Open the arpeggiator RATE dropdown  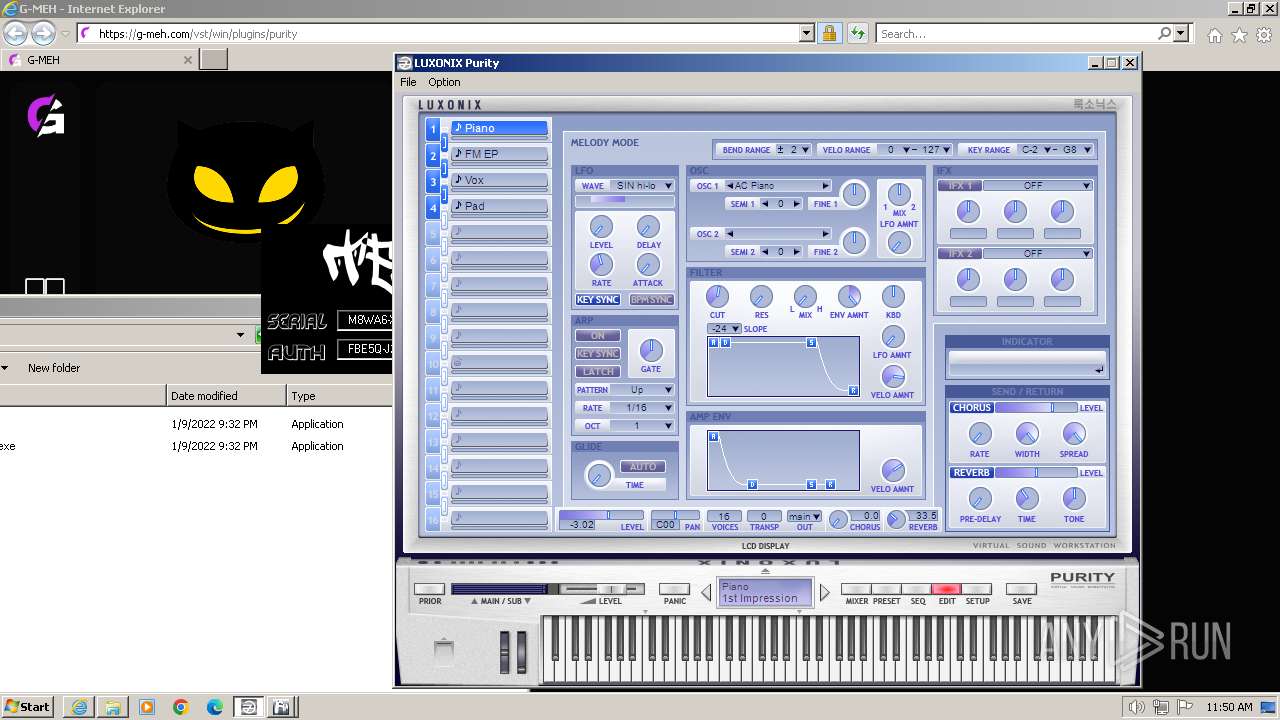pos(642,408)
